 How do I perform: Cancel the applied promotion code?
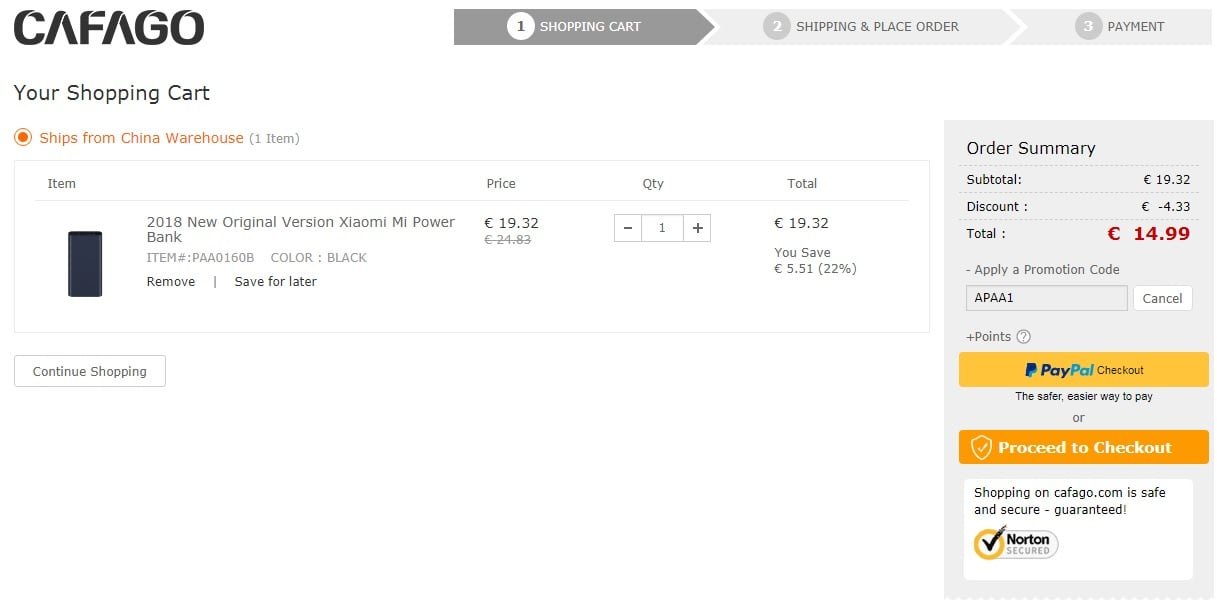[1163, 298]
